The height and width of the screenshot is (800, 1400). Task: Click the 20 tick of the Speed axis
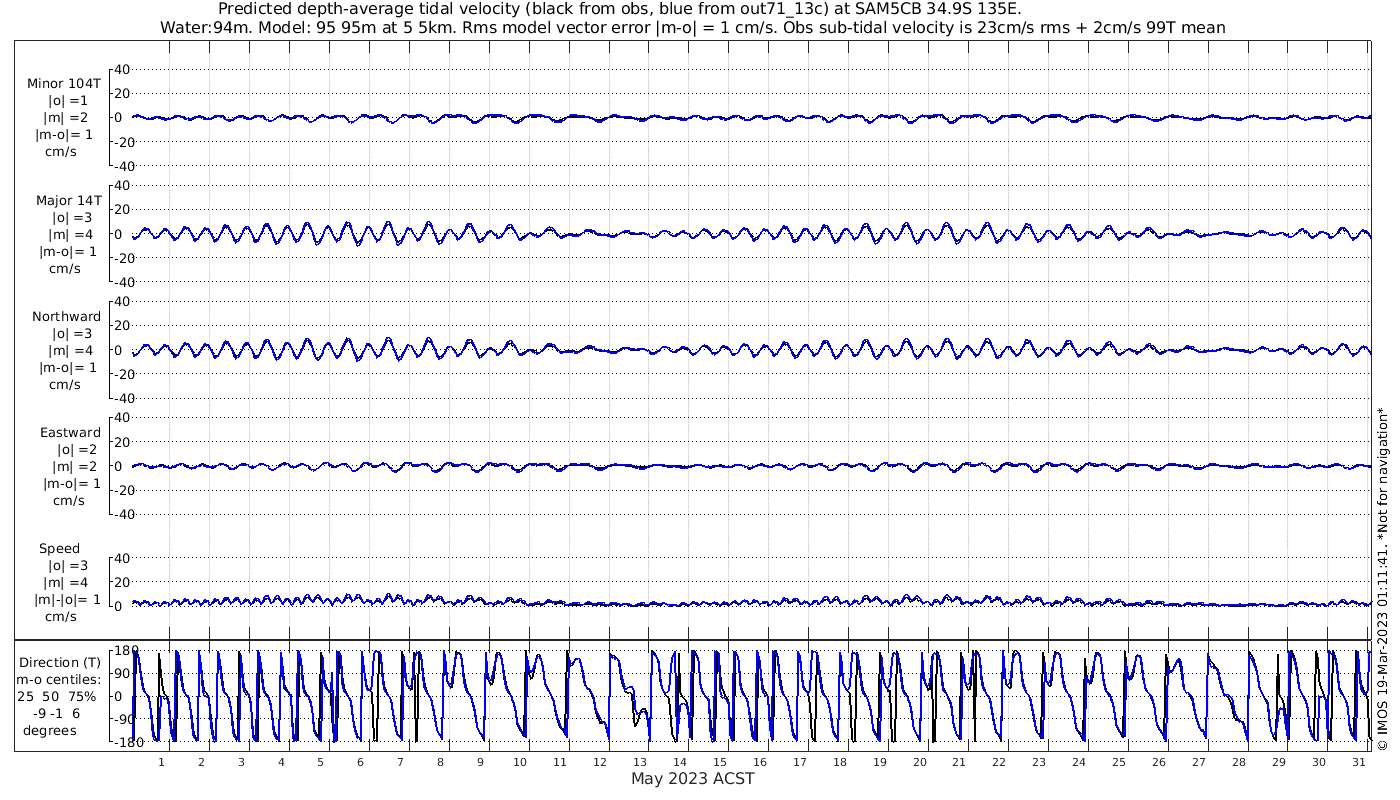(122, 582)
